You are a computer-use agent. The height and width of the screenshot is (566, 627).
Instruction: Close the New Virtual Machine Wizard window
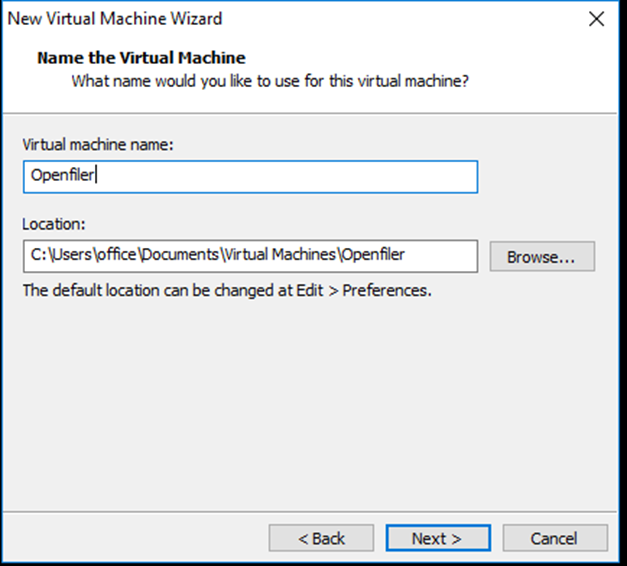[596, 19]
